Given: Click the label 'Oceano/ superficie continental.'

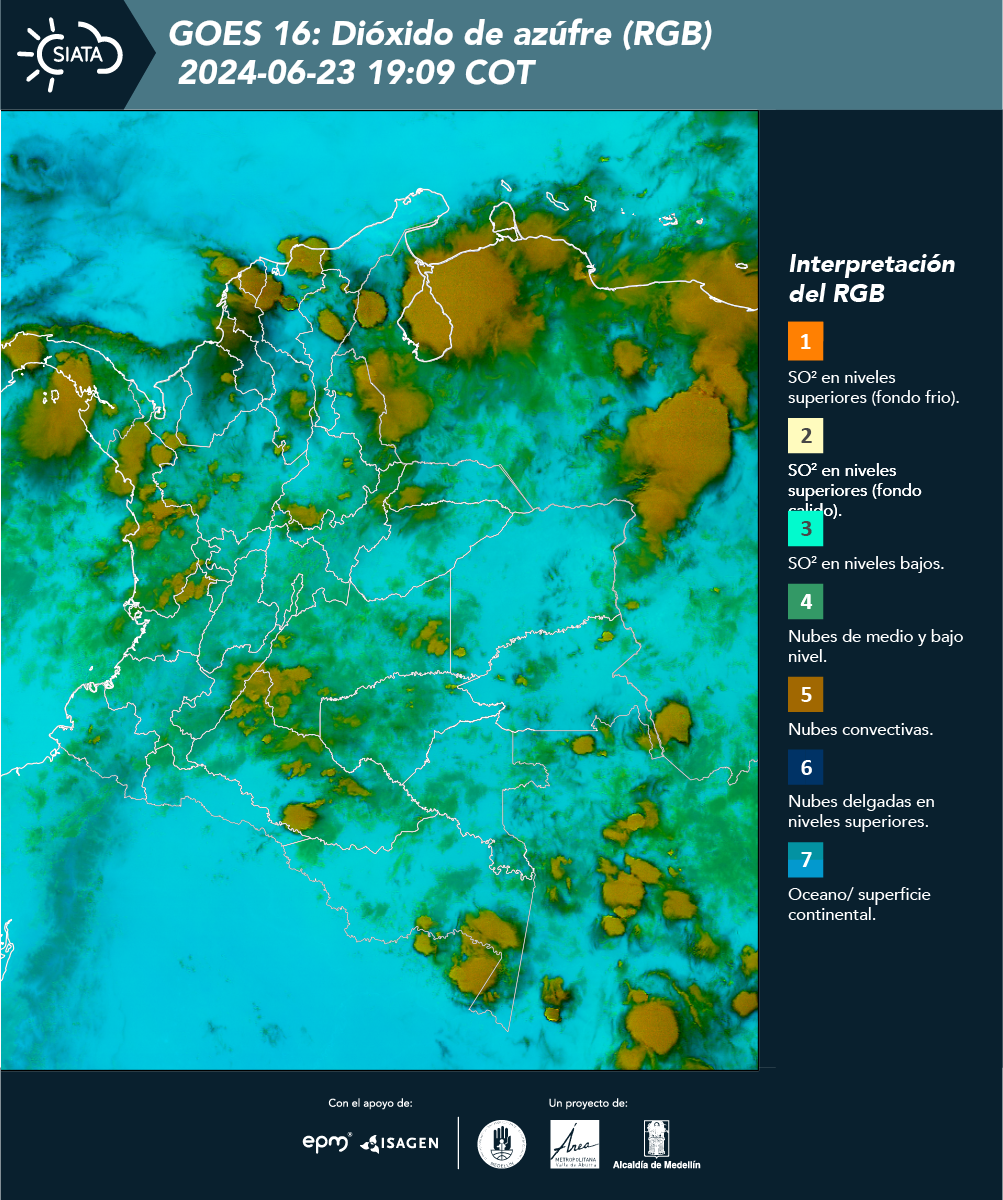Looking at the screenshot, I should [x=859, y=904].
